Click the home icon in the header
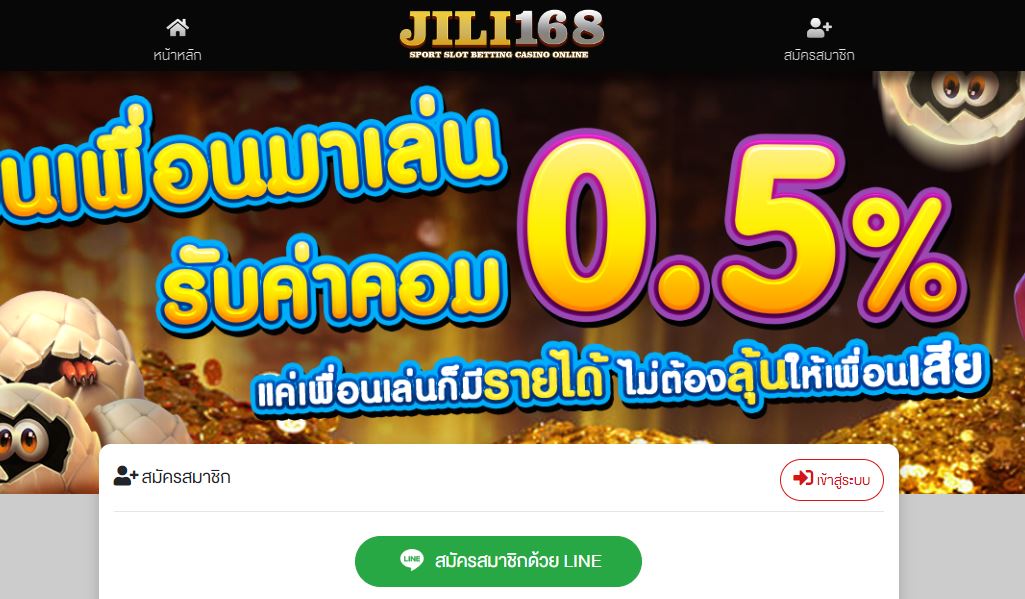This screenshot has height=599, width=1025. [177, 27]
